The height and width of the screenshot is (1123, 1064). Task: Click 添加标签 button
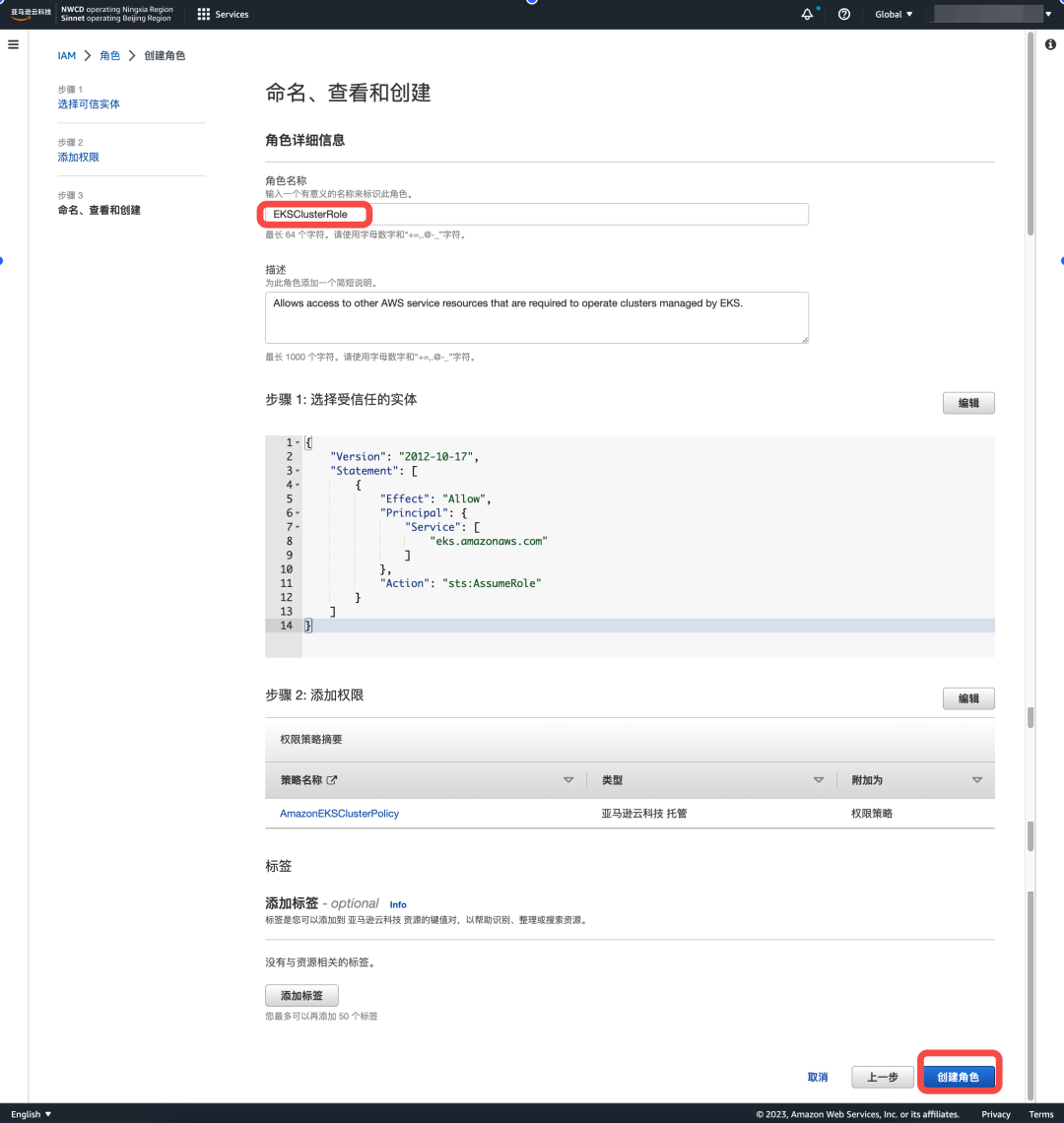(x=301, y=996)
